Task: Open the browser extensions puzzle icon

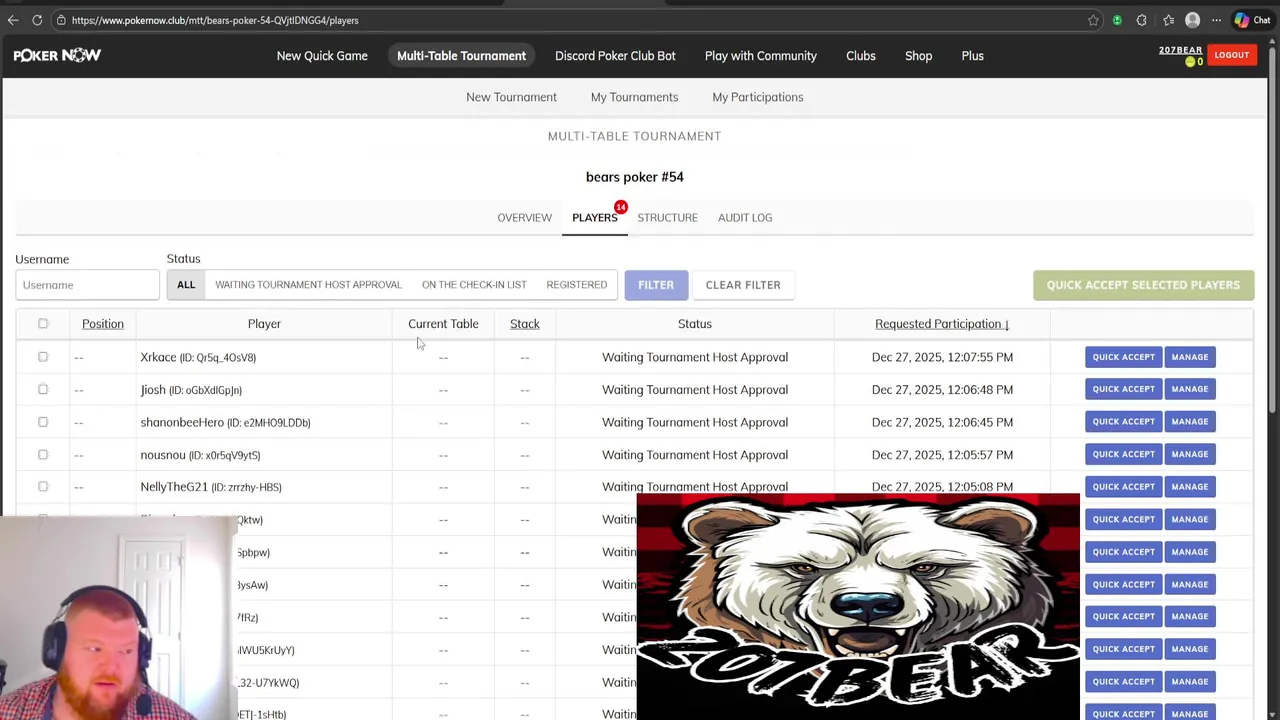Action: coord(1141,20)
